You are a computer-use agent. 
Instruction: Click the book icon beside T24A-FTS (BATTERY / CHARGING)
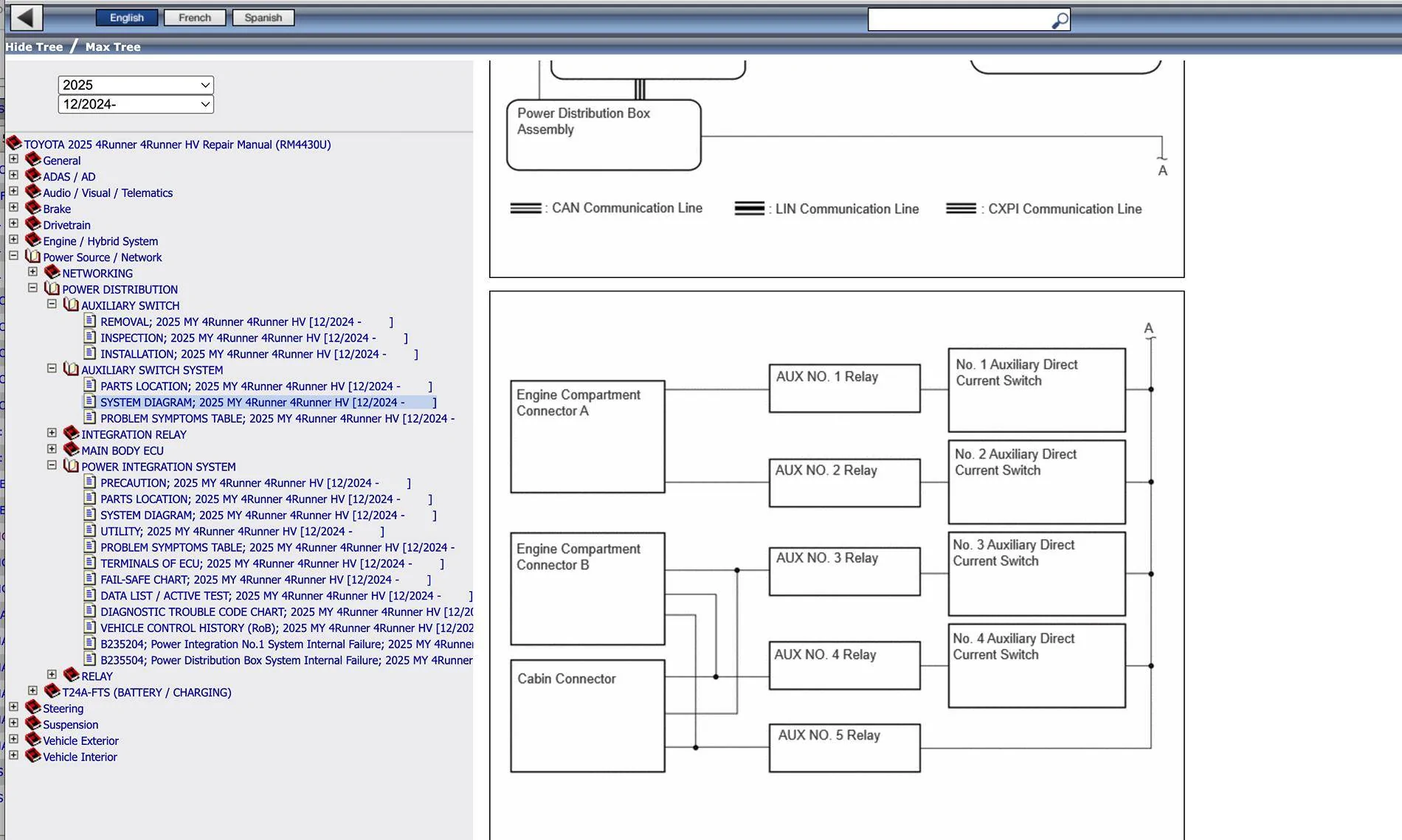[x=52, y=692]
